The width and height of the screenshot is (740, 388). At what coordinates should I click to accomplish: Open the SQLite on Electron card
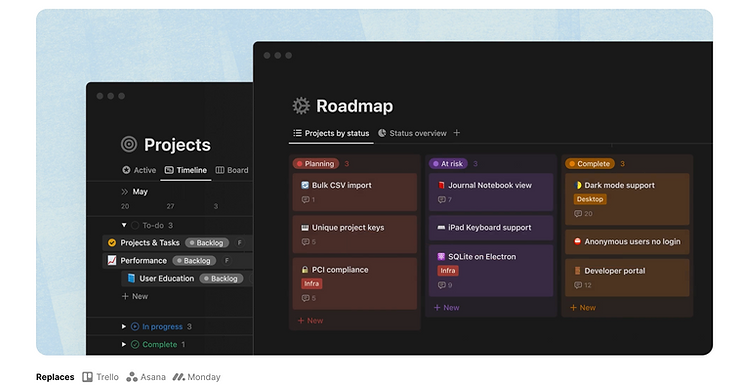(x=491, y=270)
